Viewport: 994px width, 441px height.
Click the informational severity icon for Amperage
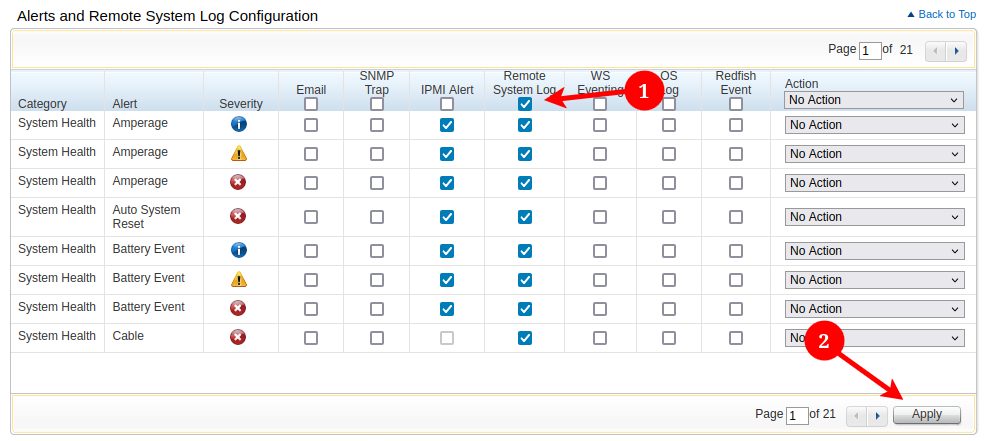click(238, 125)
